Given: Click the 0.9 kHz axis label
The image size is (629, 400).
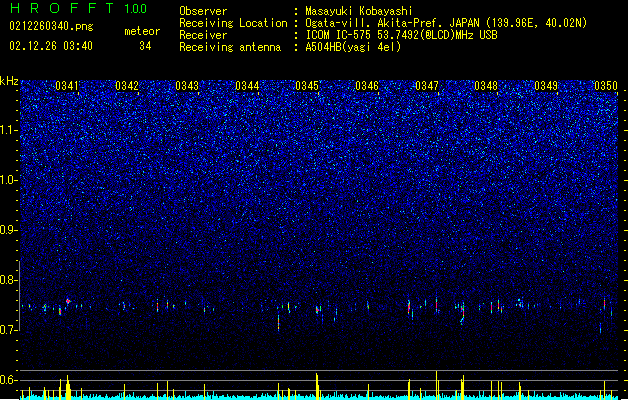Looking at the screenshot, I should pyautogui.click(x=8, y=230).
